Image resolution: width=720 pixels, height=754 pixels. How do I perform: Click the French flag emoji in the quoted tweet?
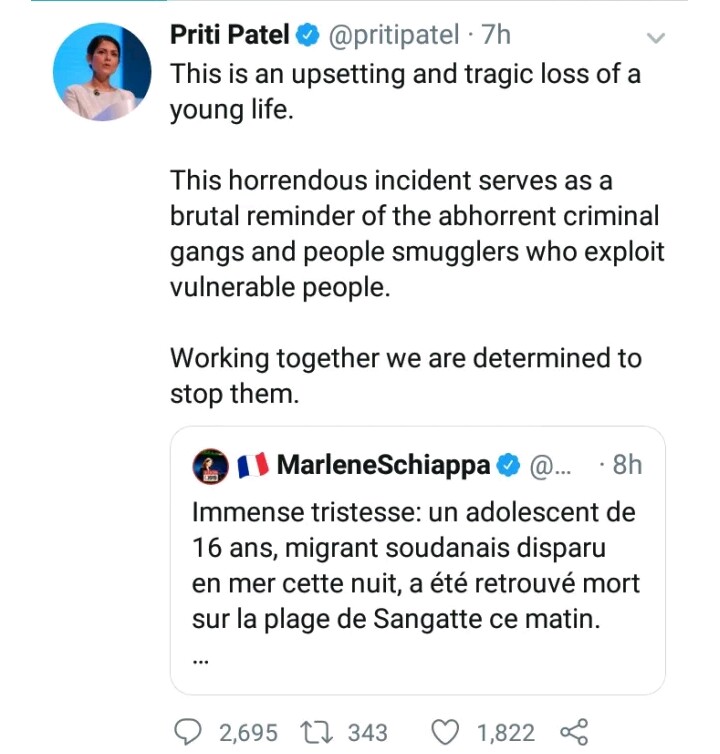pos(252,465)
